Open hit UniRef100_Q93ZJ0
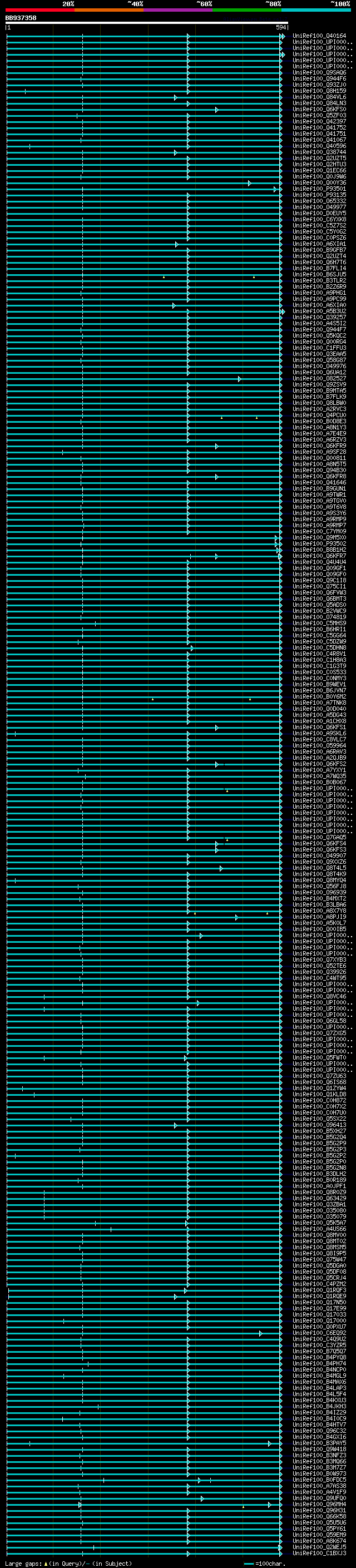Screen dimensions: 356x1568 click(x=319, y=85)
